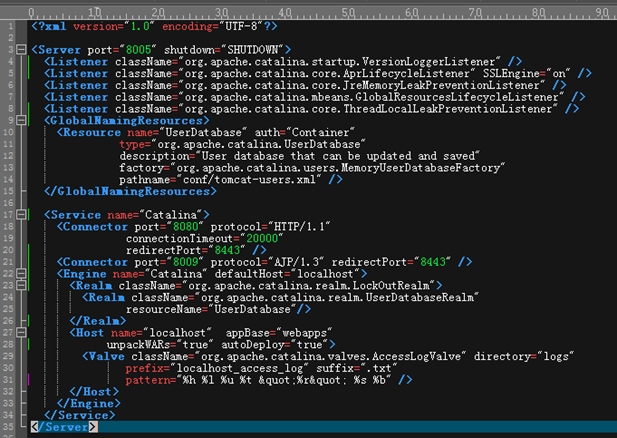The width and height of the screenshot is (617, 438).
Task: Select line number 18 in gutter
Action: [x=8, y=227]
